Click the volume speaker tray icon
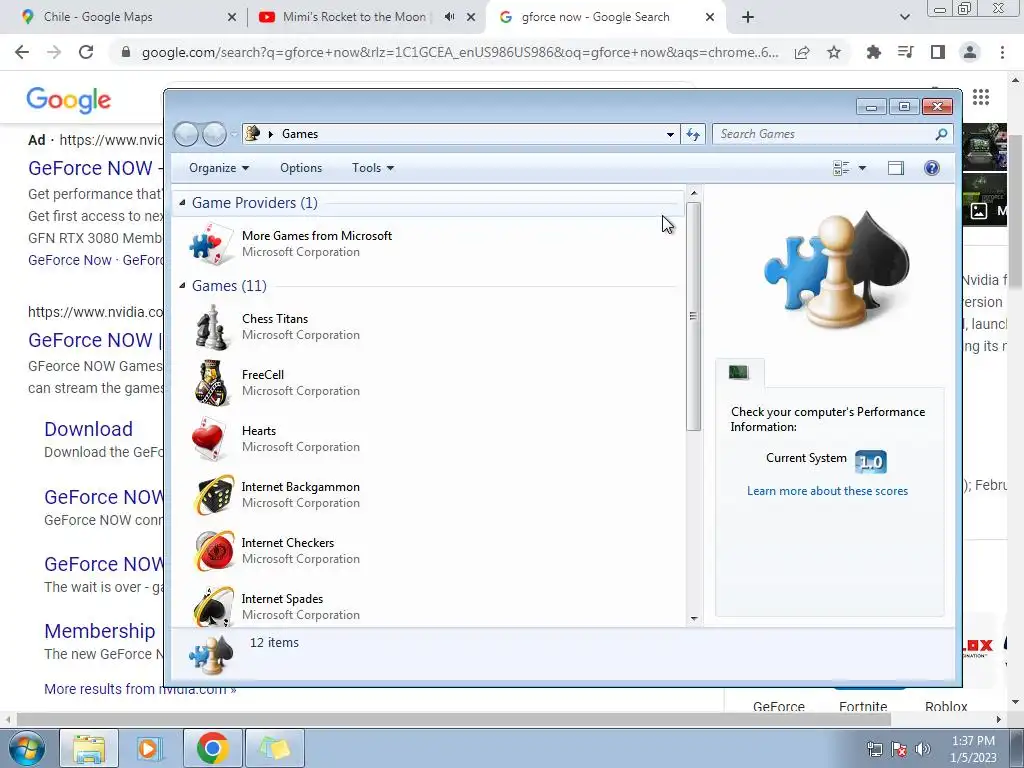 pyautogui.click(x=923, y=749)
